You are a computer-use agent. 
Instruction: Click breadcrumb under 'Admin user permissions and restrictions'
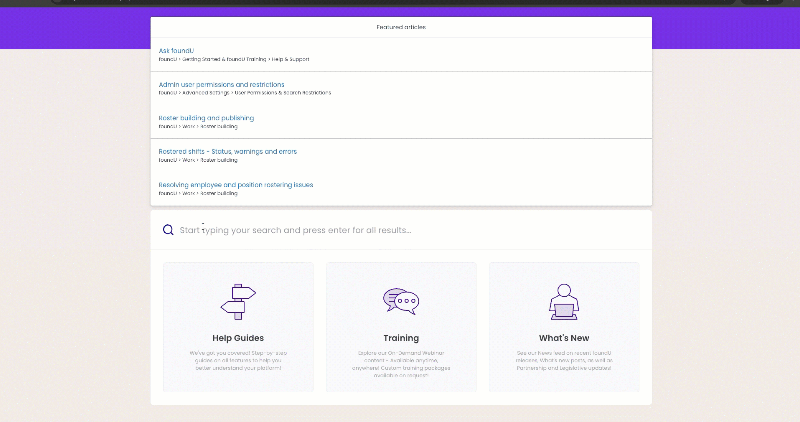click(244, 93)
